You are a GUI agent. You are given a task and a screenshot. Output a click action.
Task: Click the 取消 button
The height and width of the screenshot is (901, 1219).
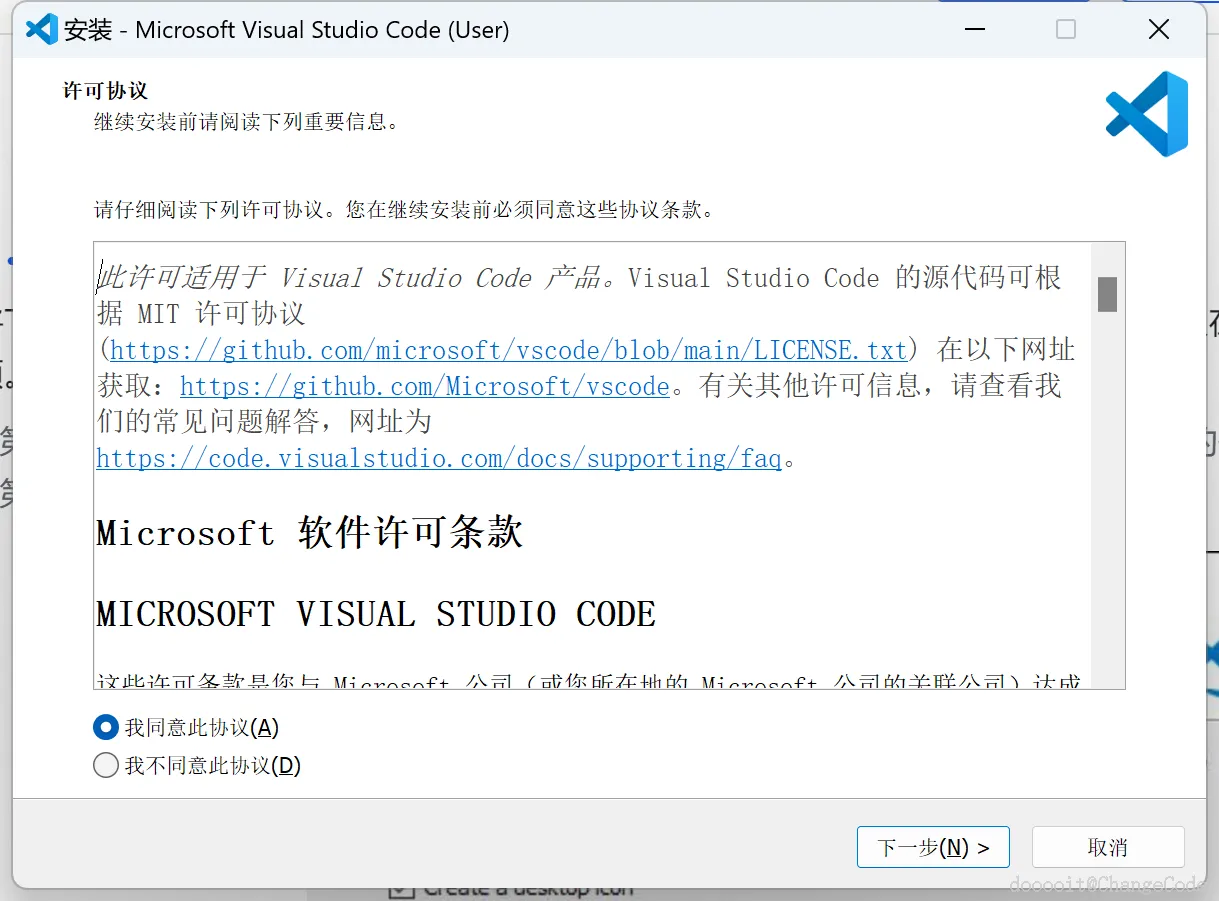1108,847
